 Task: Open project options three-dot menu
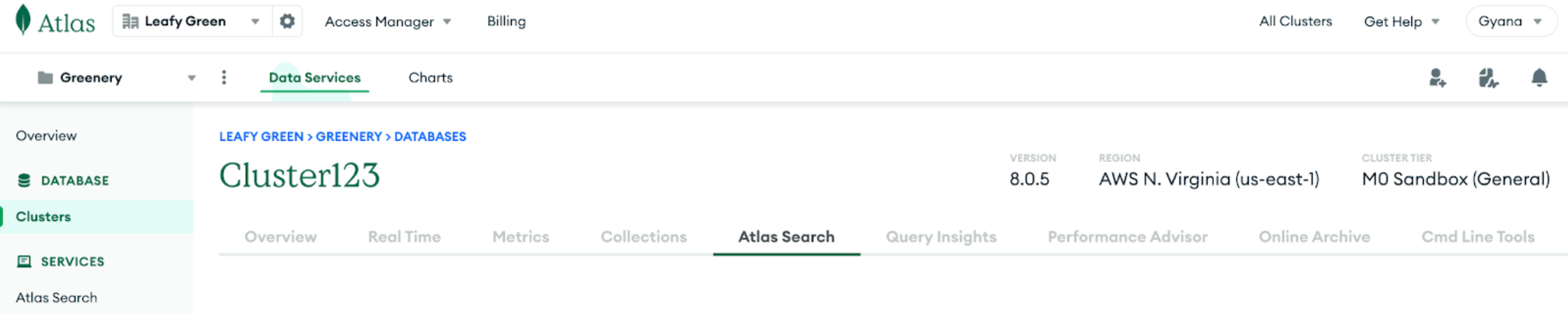(224, 77)
